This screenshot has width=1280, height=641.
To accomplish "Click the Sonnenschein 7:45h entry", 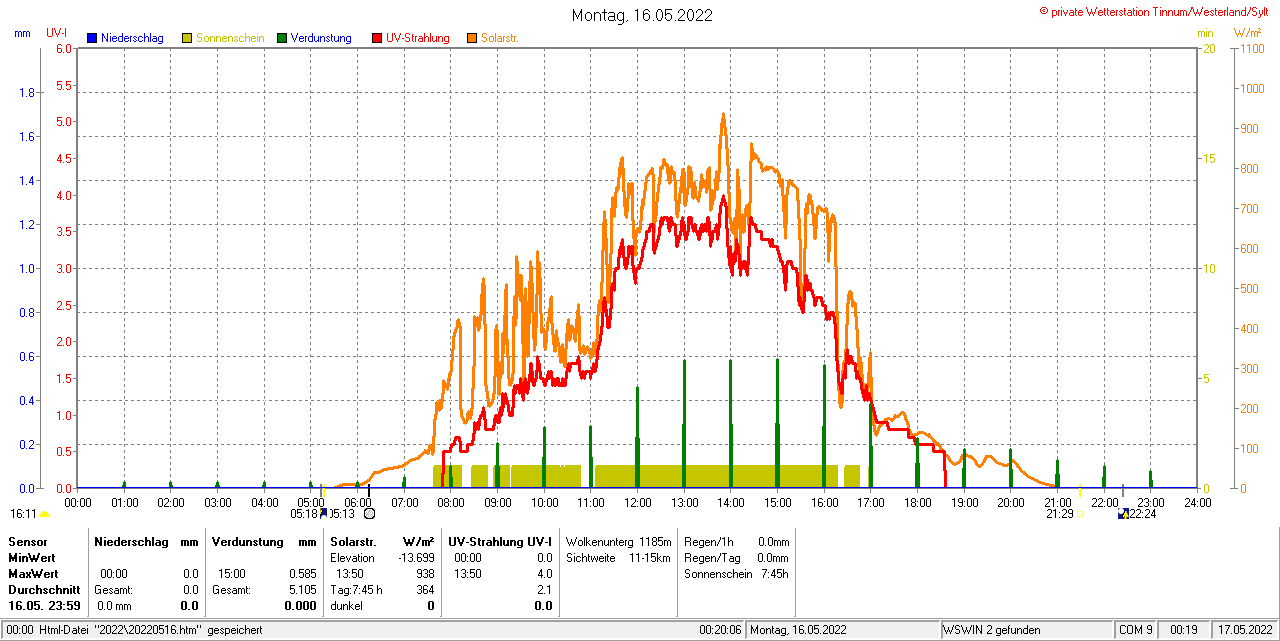I will point(736,574).
